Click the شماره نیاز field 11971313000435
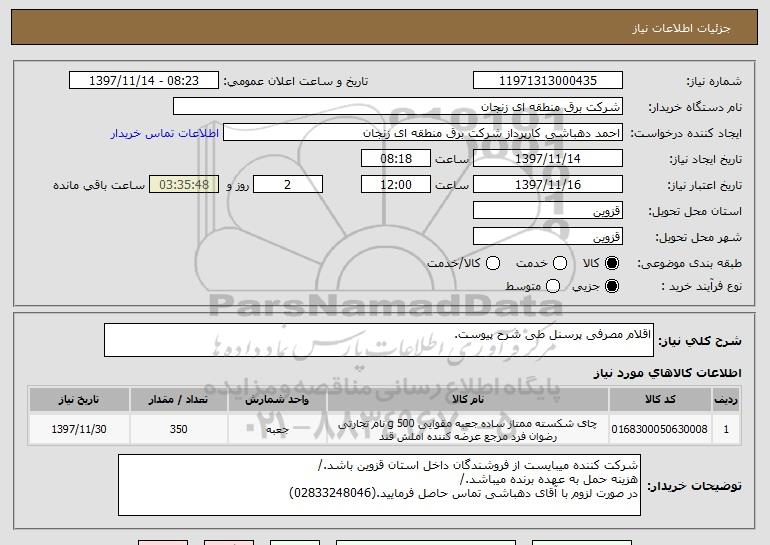This screenshot has height=545, width=770. [x=548, y=80]
